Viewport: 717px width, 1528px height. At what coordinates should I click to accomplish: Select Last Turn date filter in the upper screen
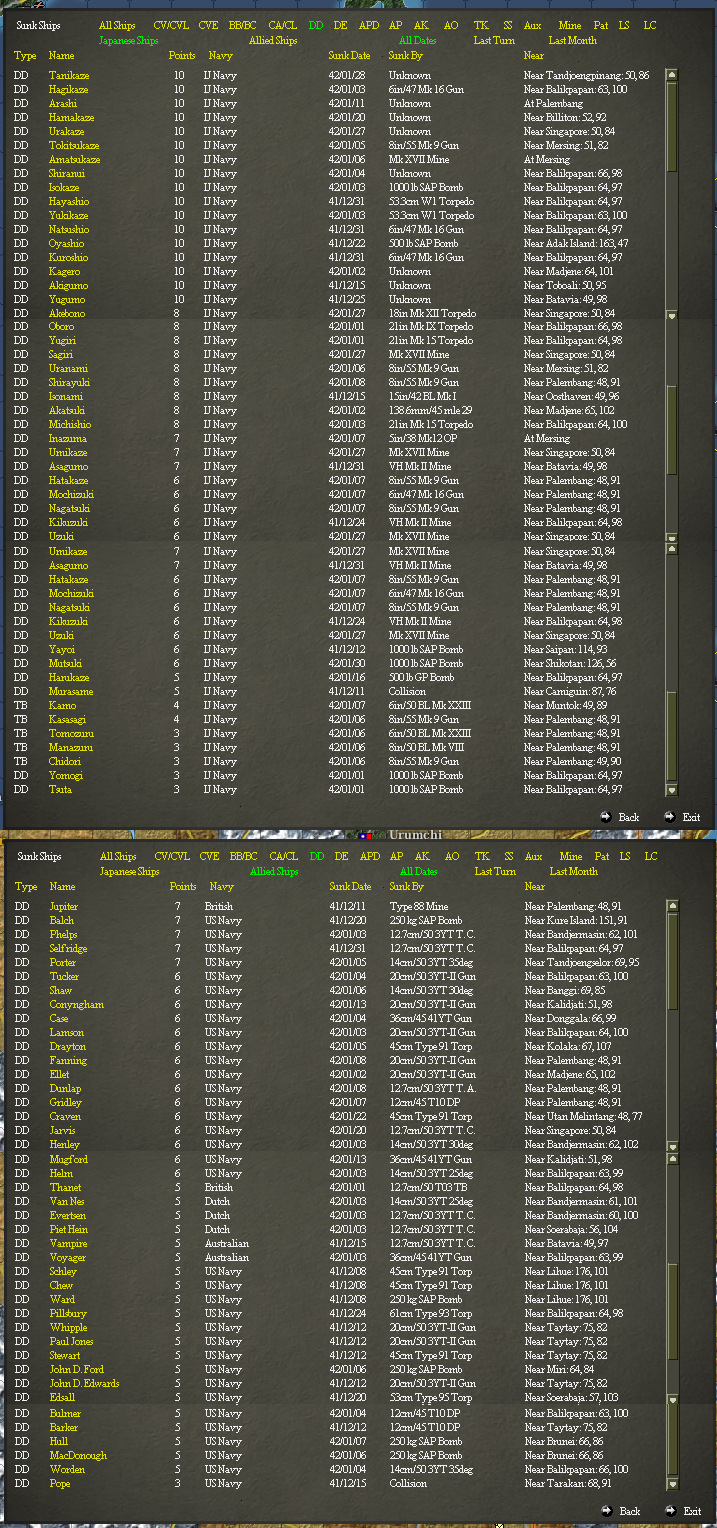tap(494, 41)
